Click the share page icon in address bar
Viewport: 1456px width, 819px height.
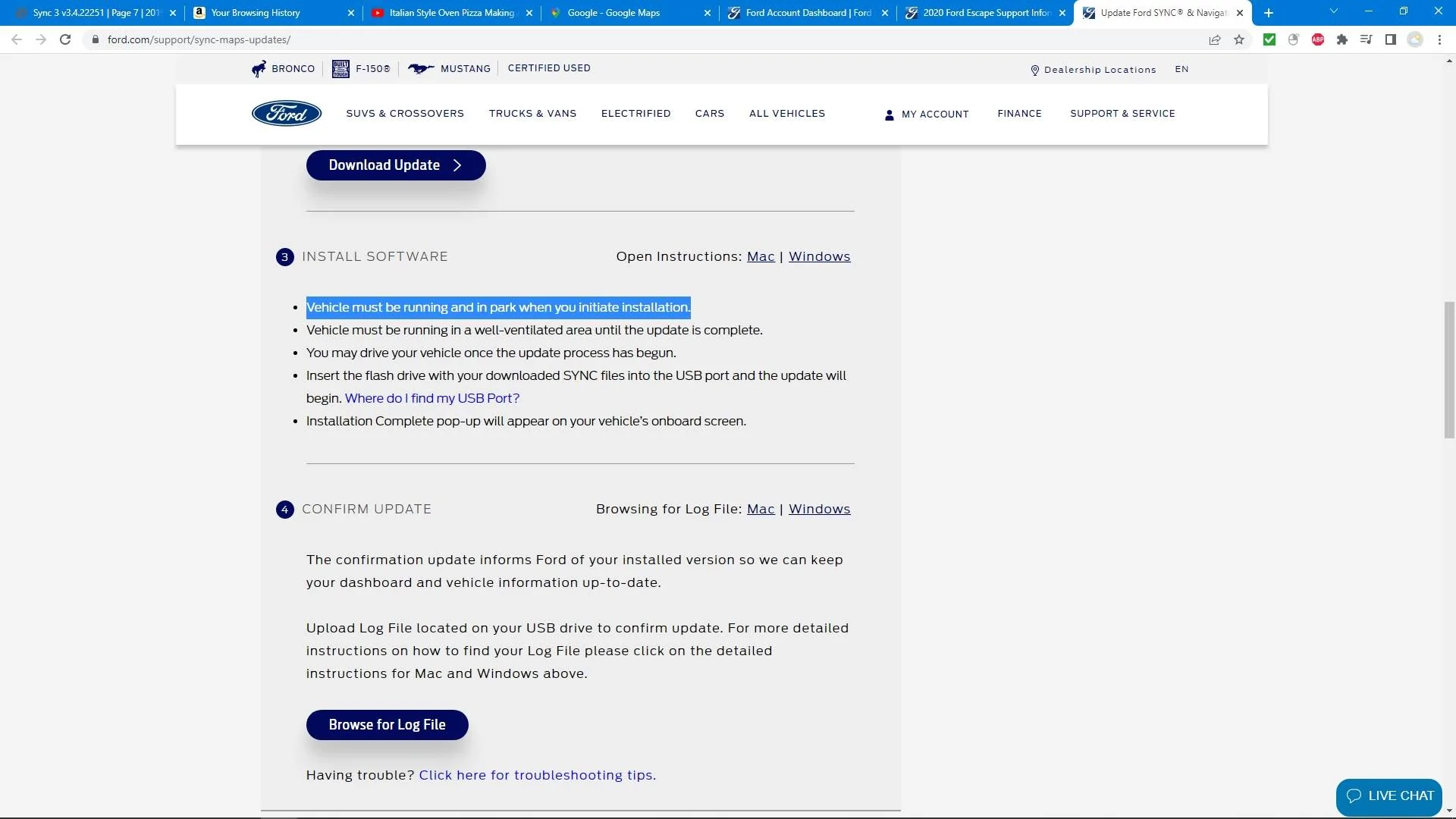(x=1215, y=39)
